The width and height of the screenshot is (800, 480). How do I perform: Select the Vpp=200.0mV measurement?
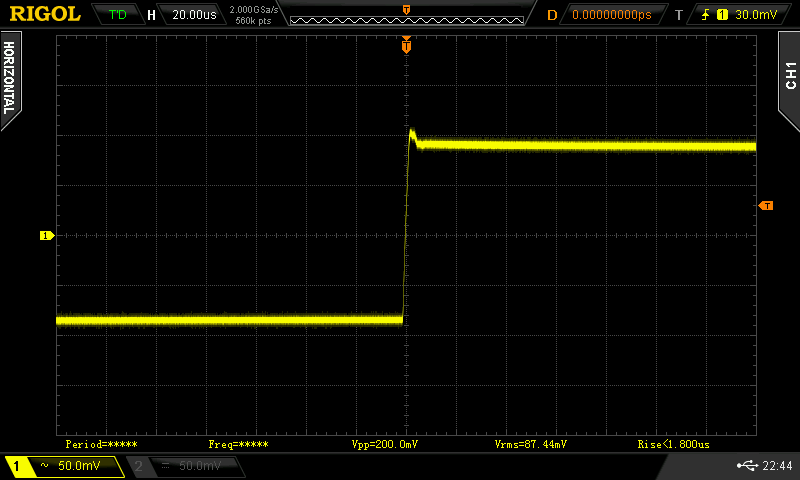(385, 443)
